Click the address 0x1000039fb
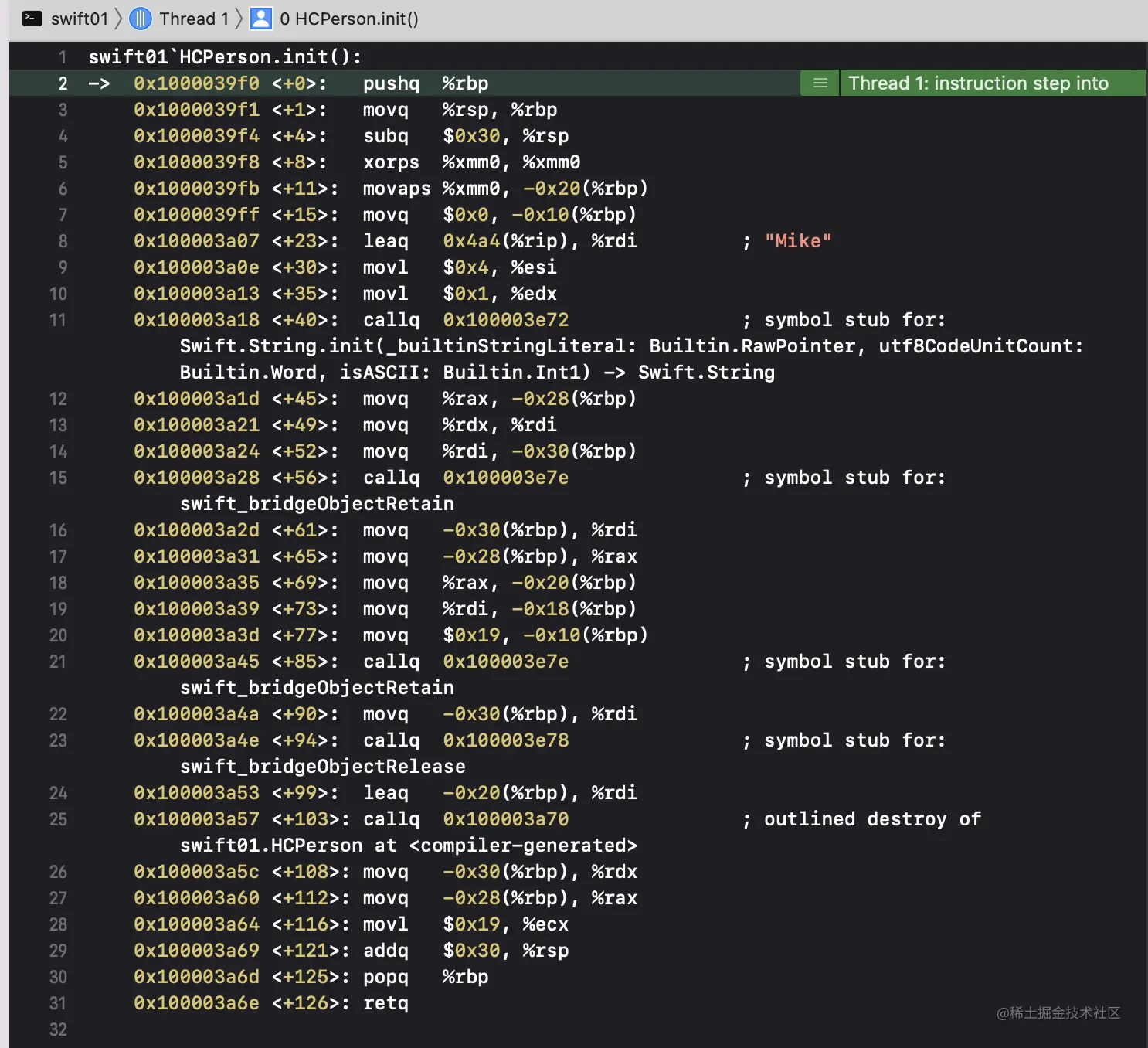The height and width of the screenshot is (1048, 1148). pos(196,189)
